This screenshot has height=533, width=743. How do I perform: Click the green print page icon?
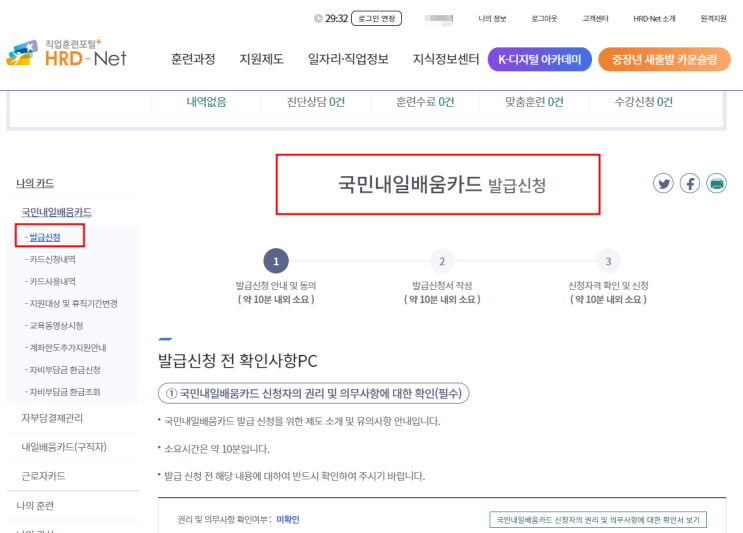(716, 183)
